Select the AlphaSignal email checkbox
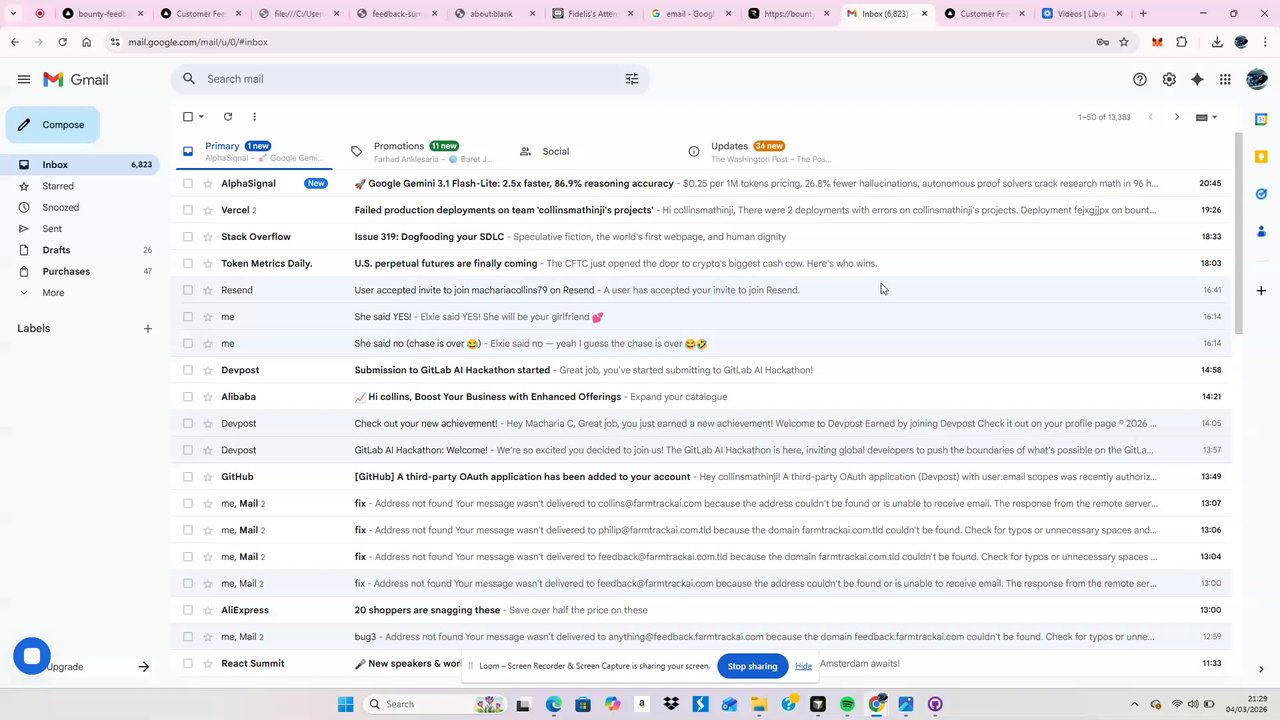 coord(187,184)
